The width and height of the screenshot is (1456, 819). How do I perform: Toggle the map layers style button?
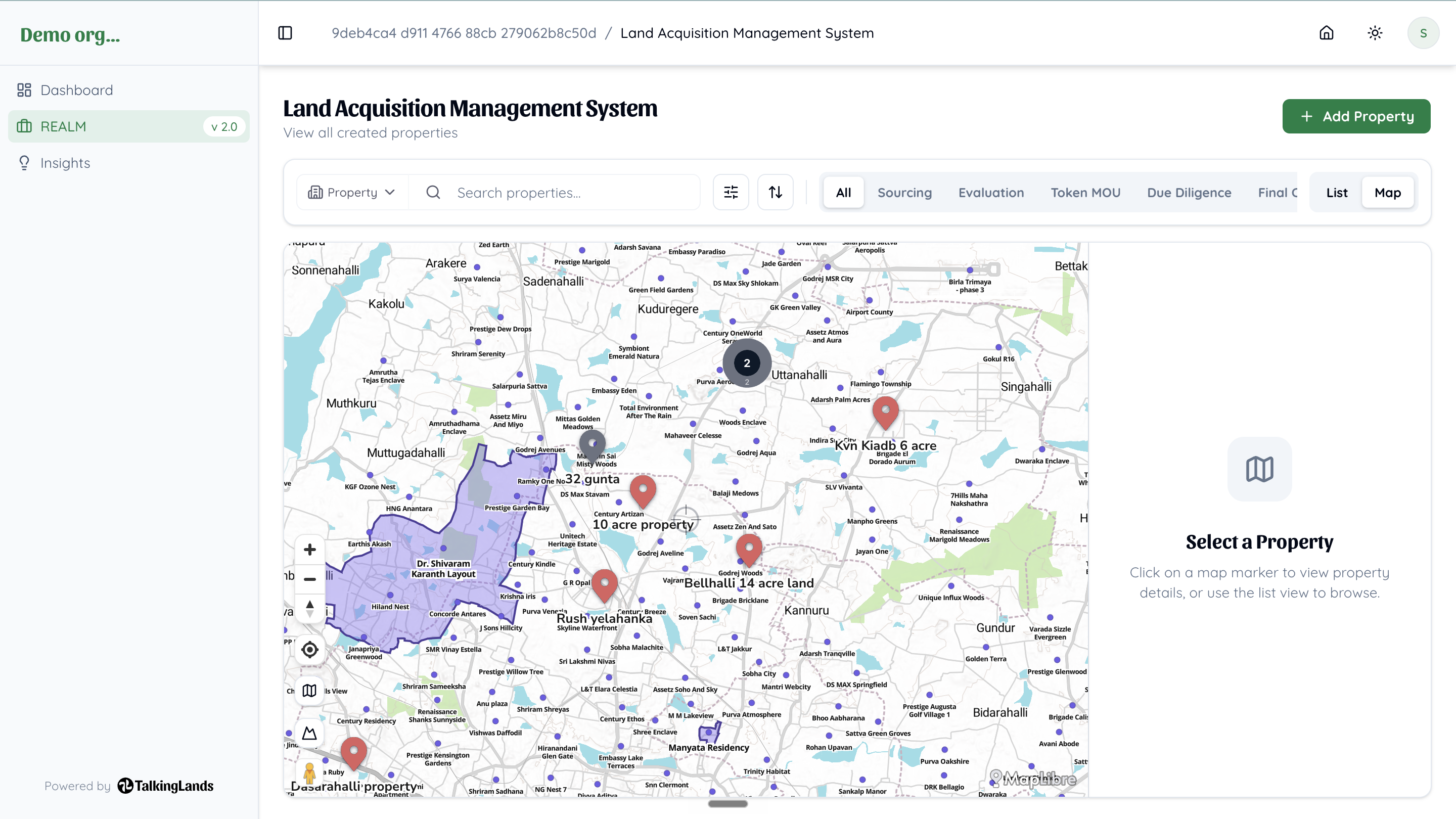coord(309,691)
